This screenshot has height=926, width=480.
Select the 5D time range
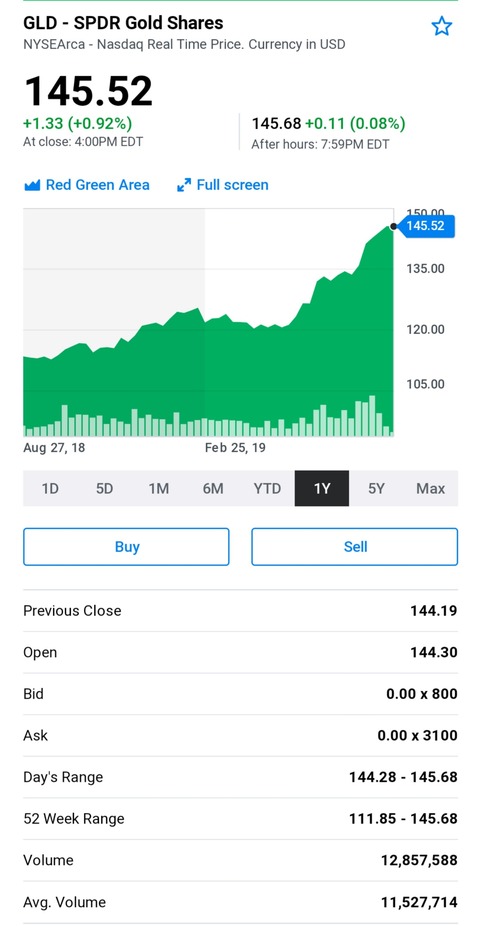point(105,488)
